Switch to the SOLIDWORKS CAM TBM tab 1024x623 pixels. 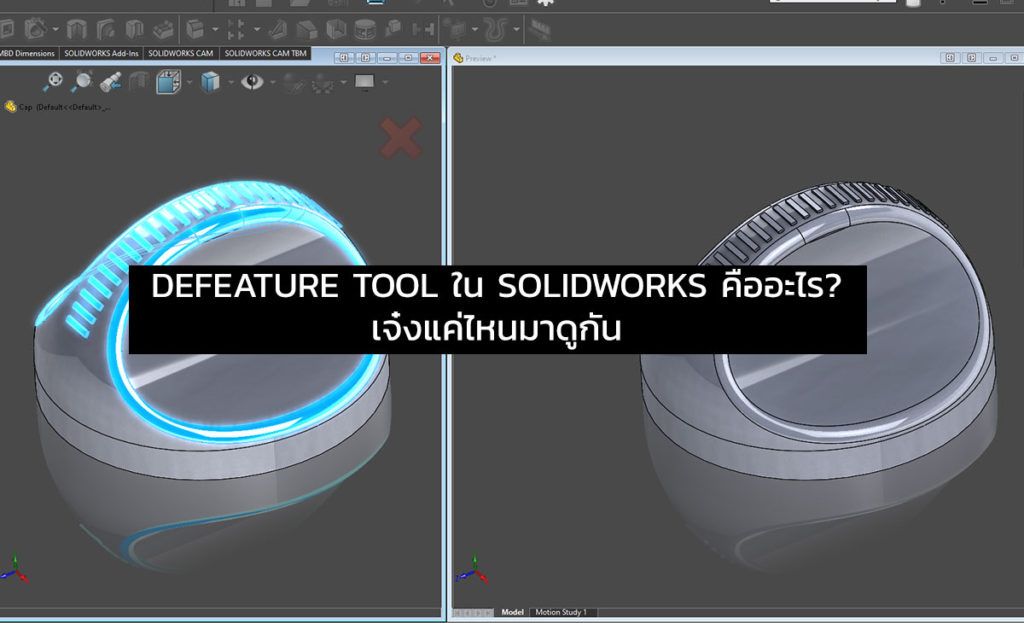coord(266,54)
